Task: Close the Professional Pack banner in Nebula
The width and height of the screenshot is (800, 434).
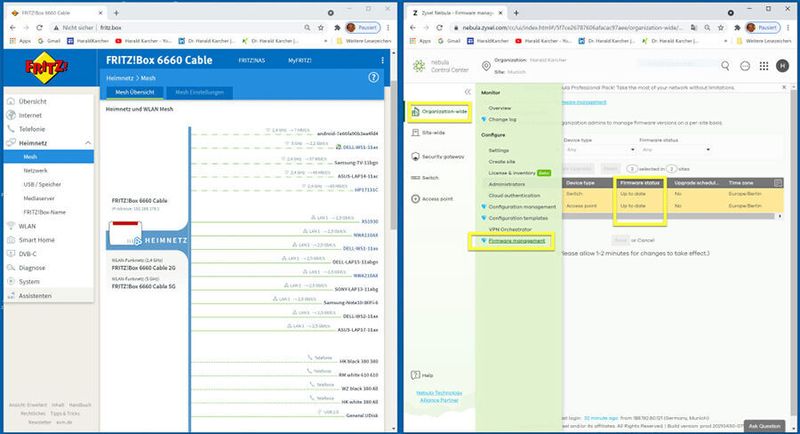Action: (x=784, y=88)
